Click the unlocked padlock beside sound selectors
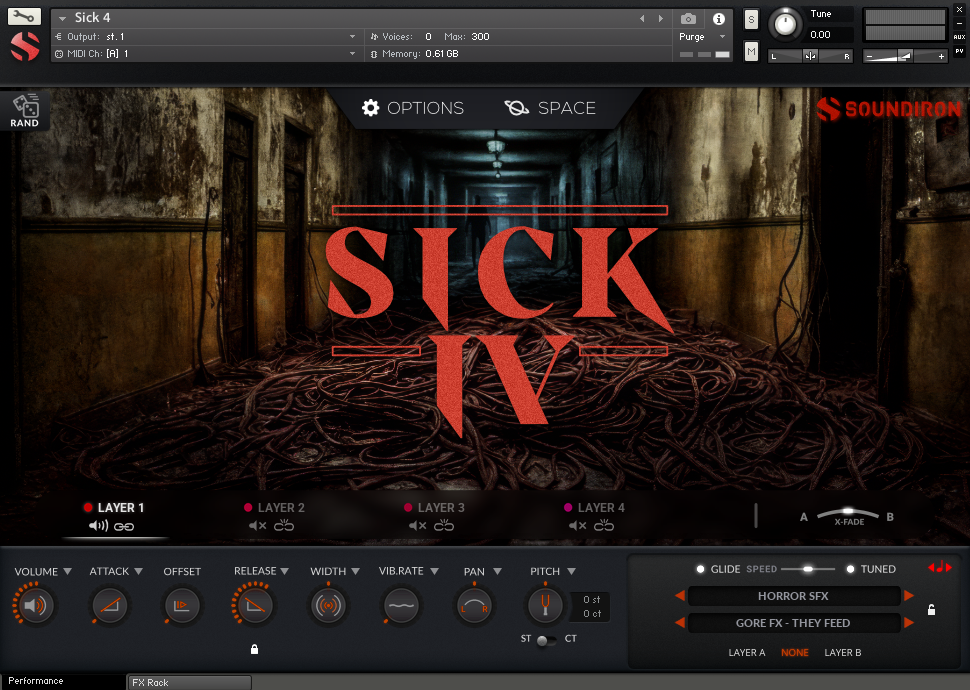 tap(931, 610)
